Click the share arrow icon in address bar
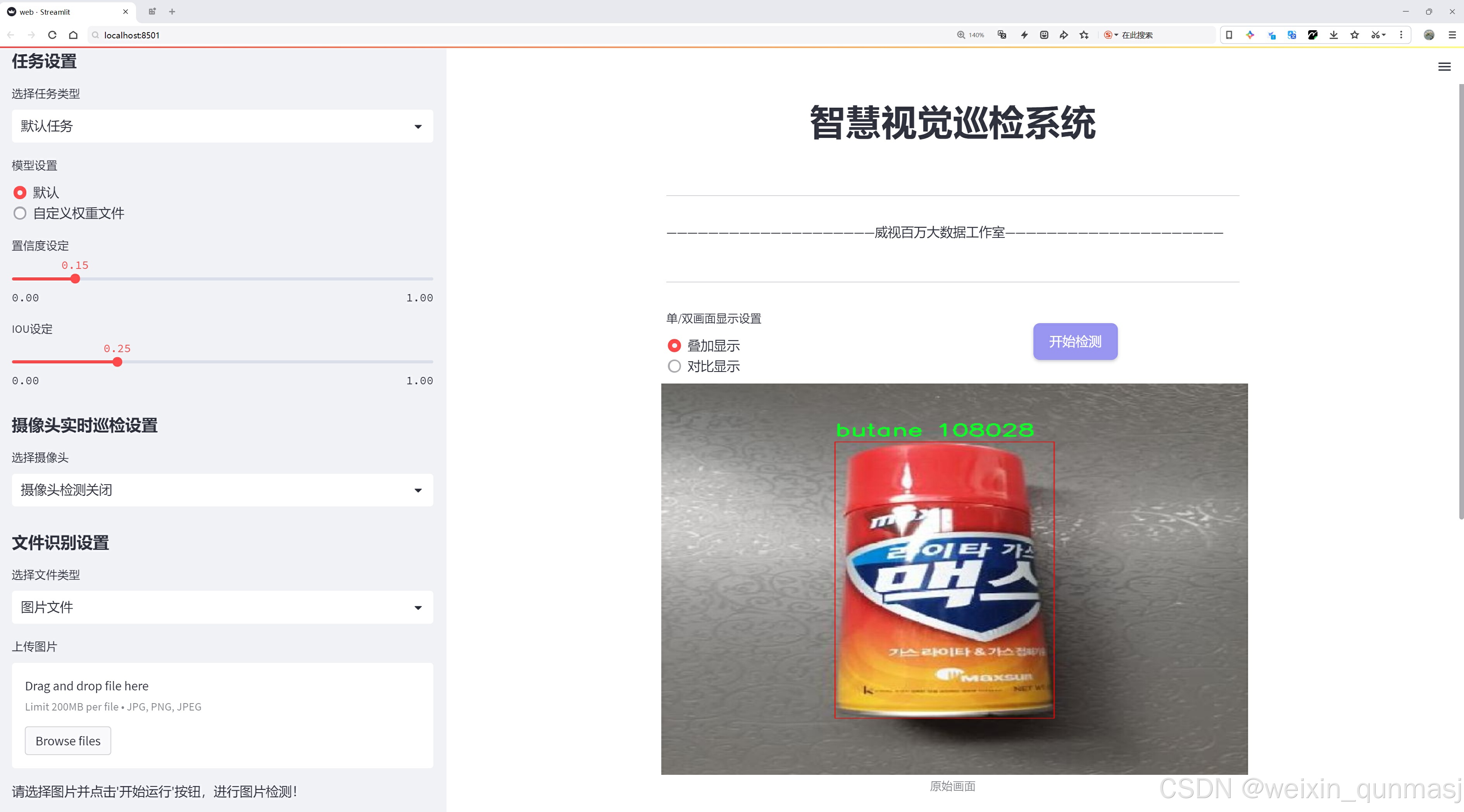The width and height of the screenshot is (1464, 812). pyautogui.click(x=1063, y=35)
